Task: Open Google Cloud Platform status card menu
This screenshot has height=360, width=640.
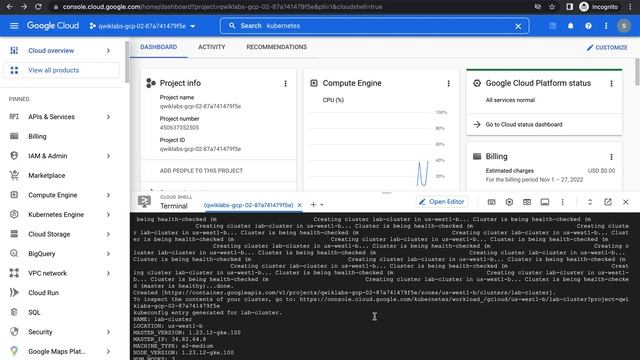Action: pos(611,83)
